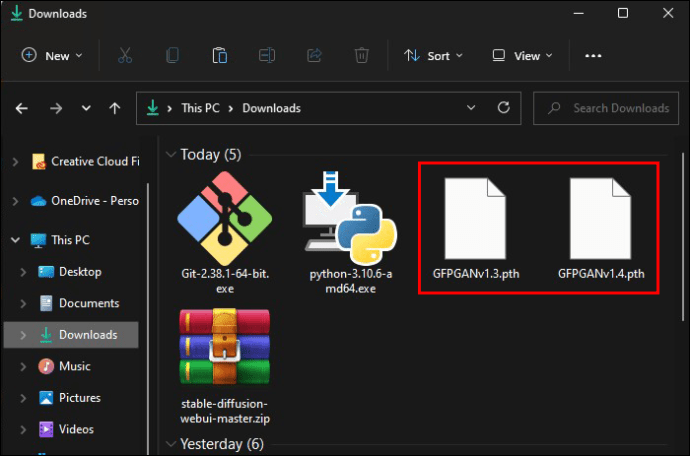This screenshot has width=690, height=456.
Task: Open the View dropdown menu
Action: pyautogui.click(x=521, y=56)
